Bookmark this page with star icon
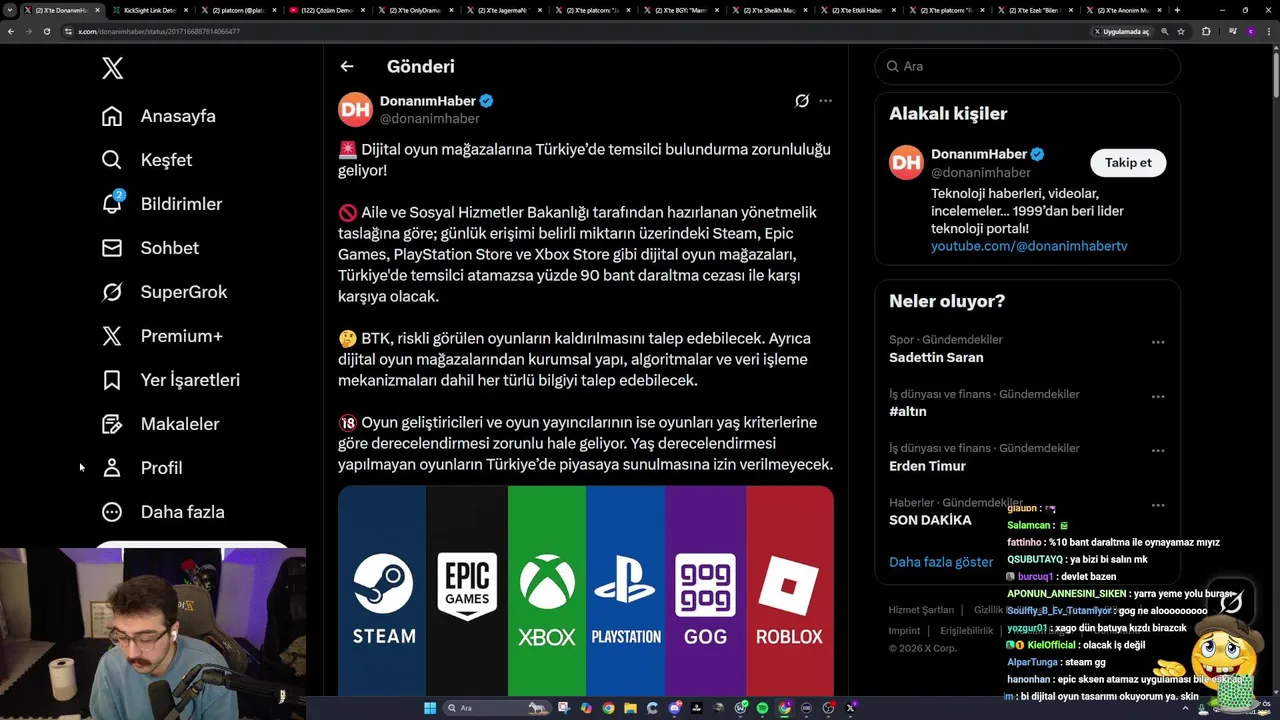This screenshot has height=720, width=1280. (x=1181, y=31)
